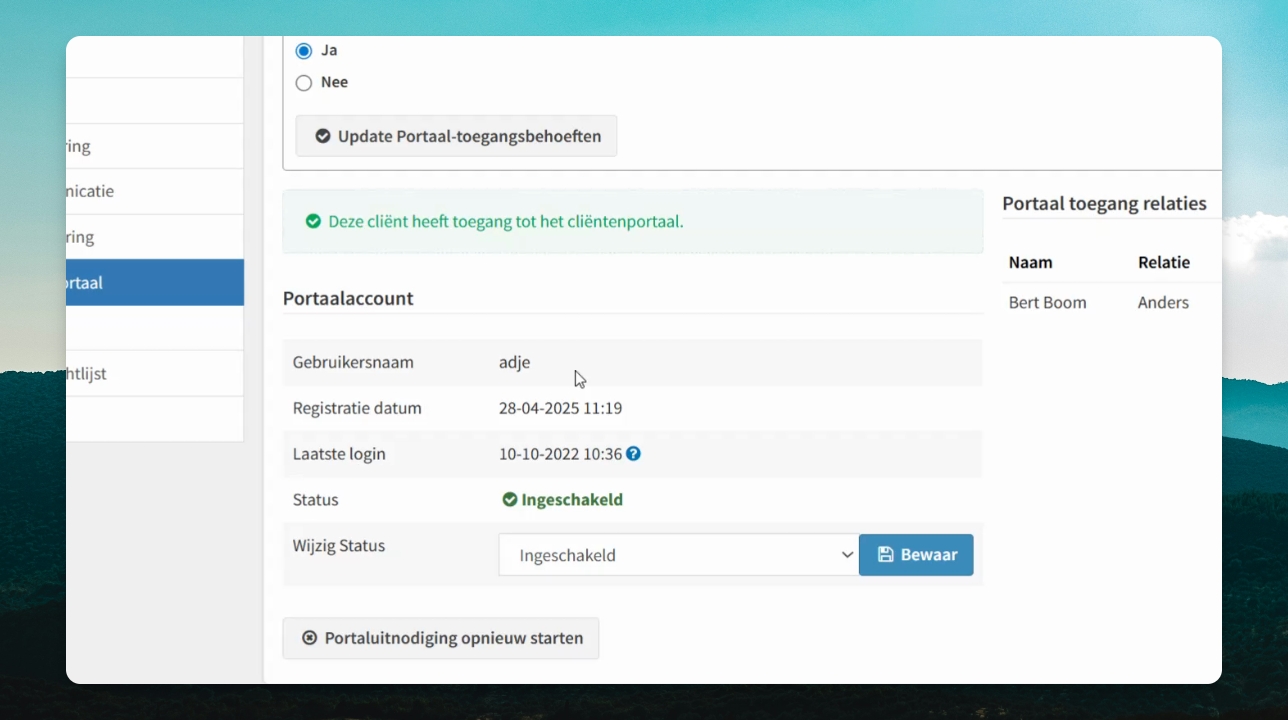Click the help icon next to Laatste login
The width and height of the screenshot is (1288, 720).
(633, 454)
